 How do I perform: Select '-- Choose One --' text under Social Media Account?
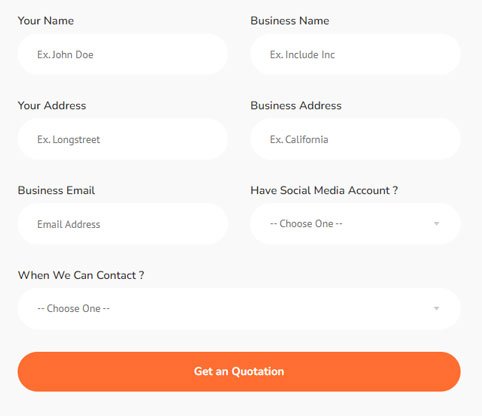point(306,224)
